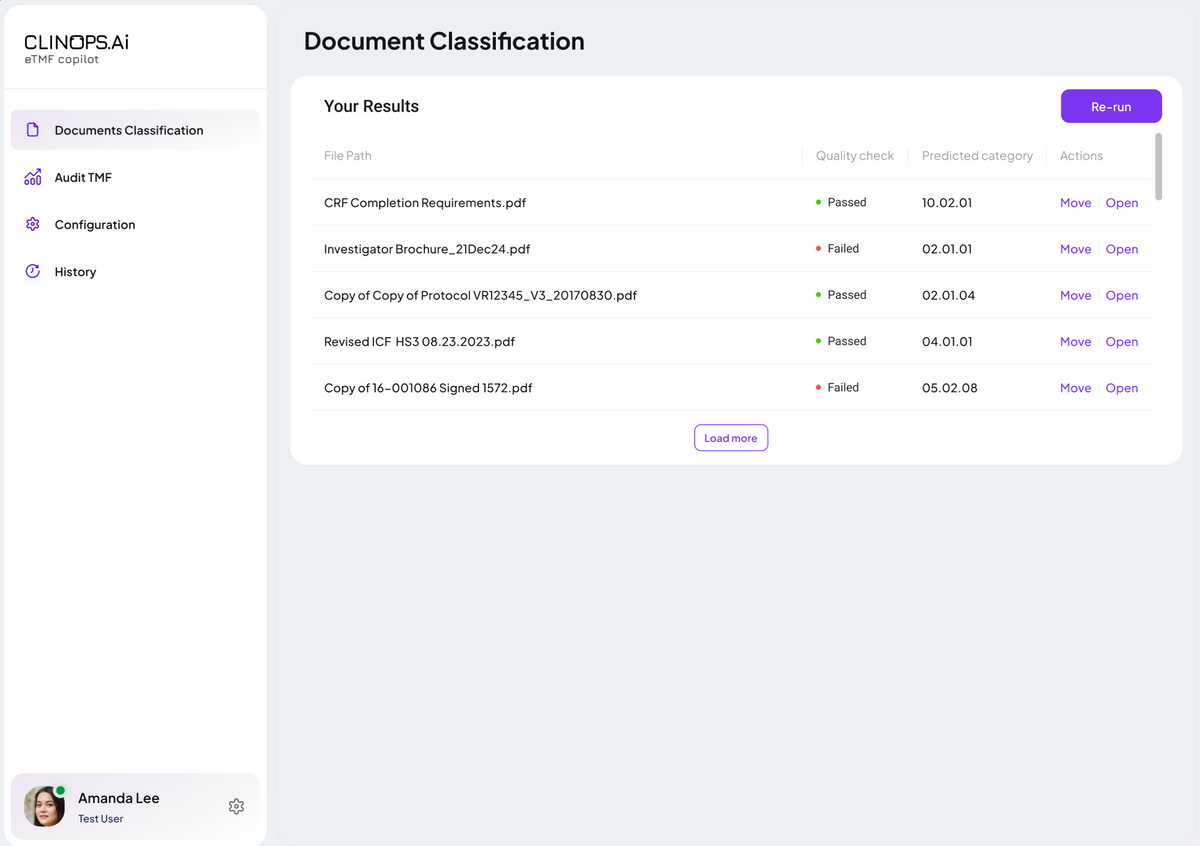
Task: Open Investigator Brochure_21Dec24.pdf
Action: (x=1121, y=249)
